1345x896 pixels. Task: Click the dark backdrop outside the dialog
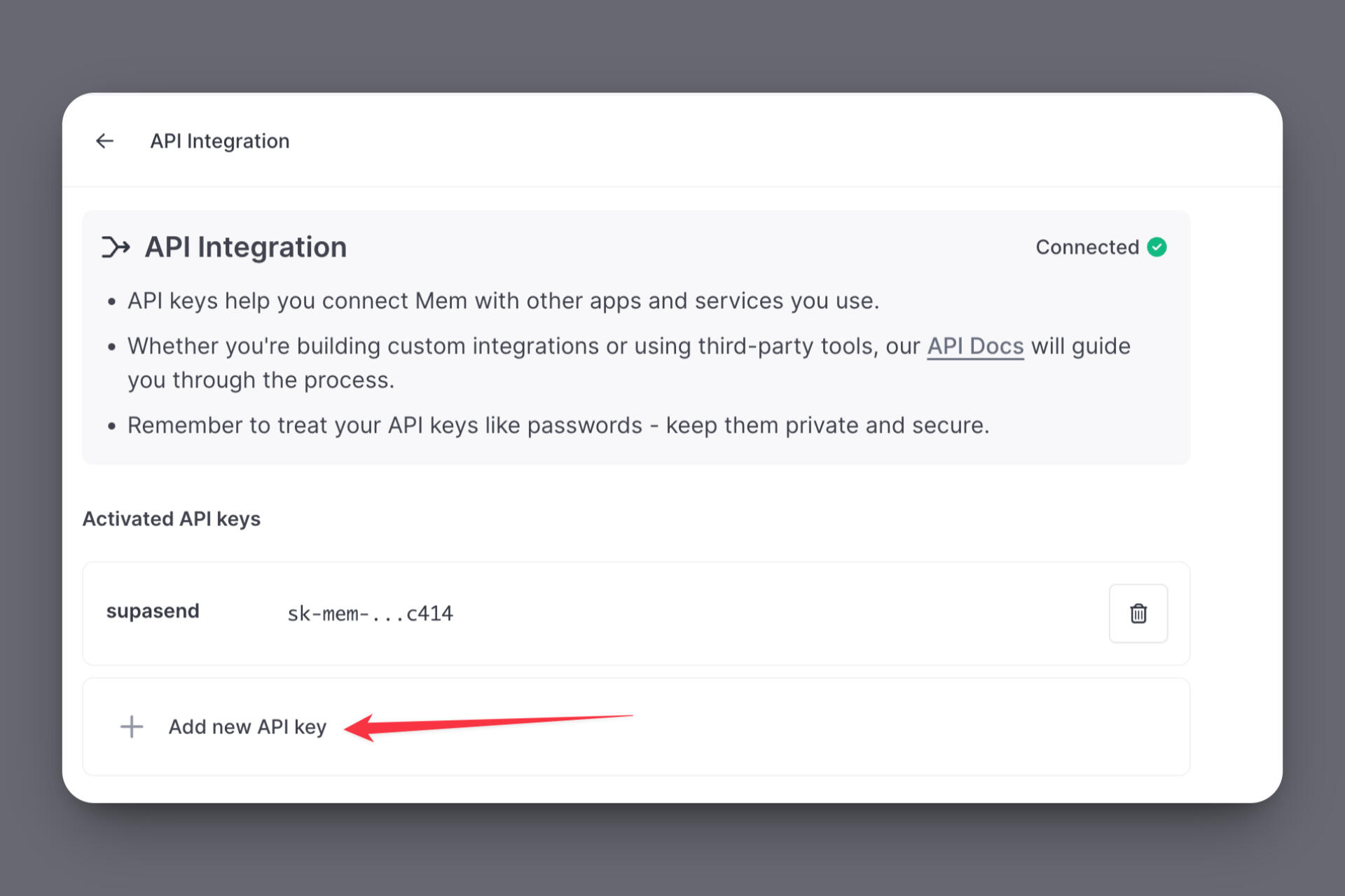click(x=672, y=42)
